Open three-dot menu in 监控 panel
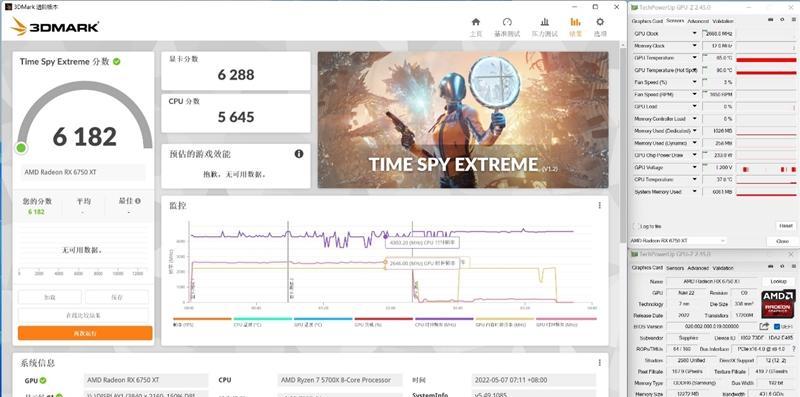800x397 pixels. click(x=599, y=205)
